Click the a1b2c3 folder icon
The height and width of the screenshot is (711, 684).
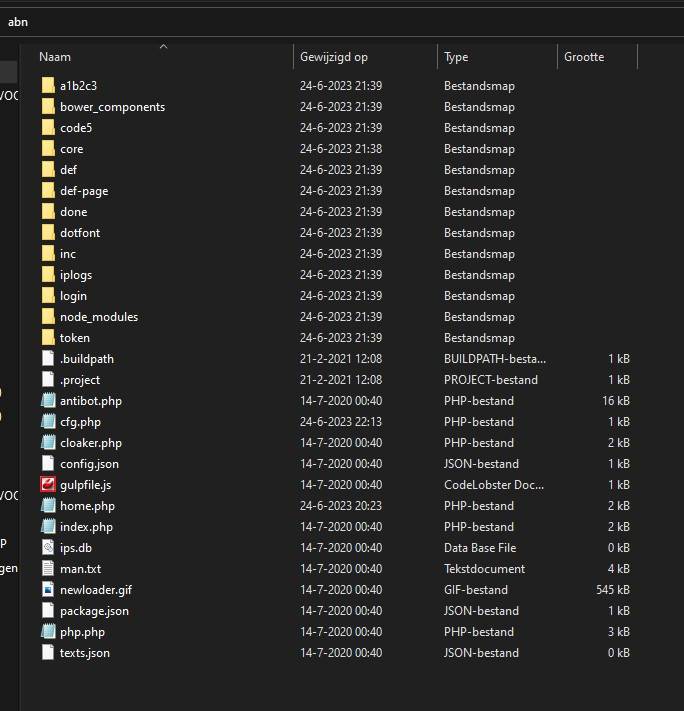point(48,85)
